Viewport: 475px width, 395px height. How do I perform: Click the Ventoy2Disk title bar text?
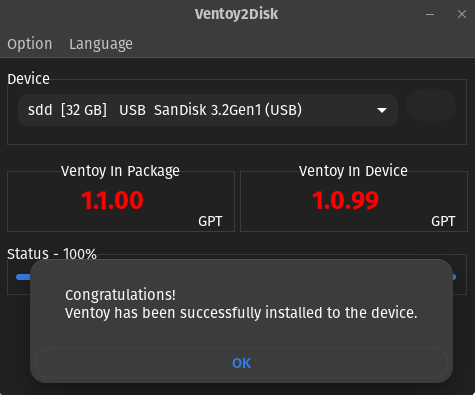tap(236, 14)
